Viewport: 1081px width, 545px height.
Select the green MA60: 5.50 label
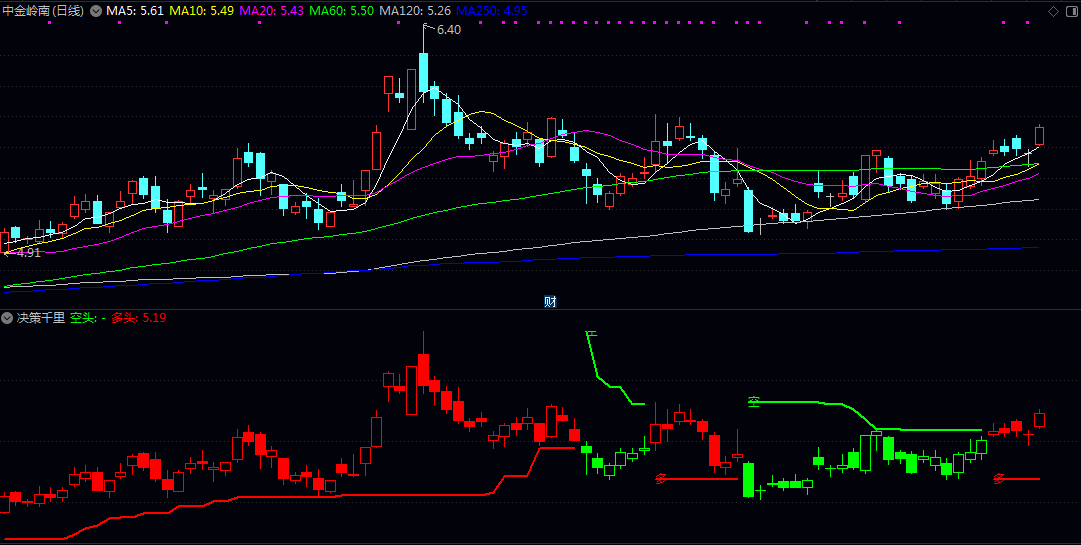click(342, 11)
